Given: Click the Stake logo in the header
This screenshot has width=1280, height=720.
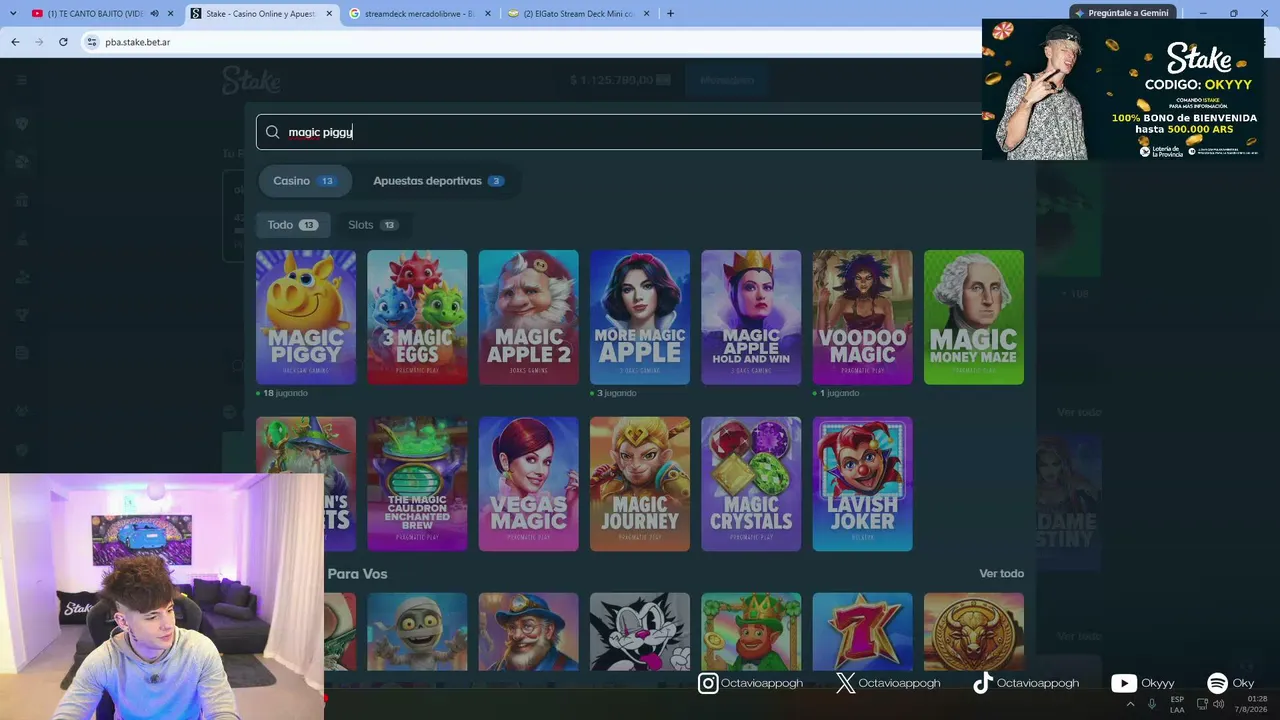Looking at the screenshot, I should coord(251,79).
